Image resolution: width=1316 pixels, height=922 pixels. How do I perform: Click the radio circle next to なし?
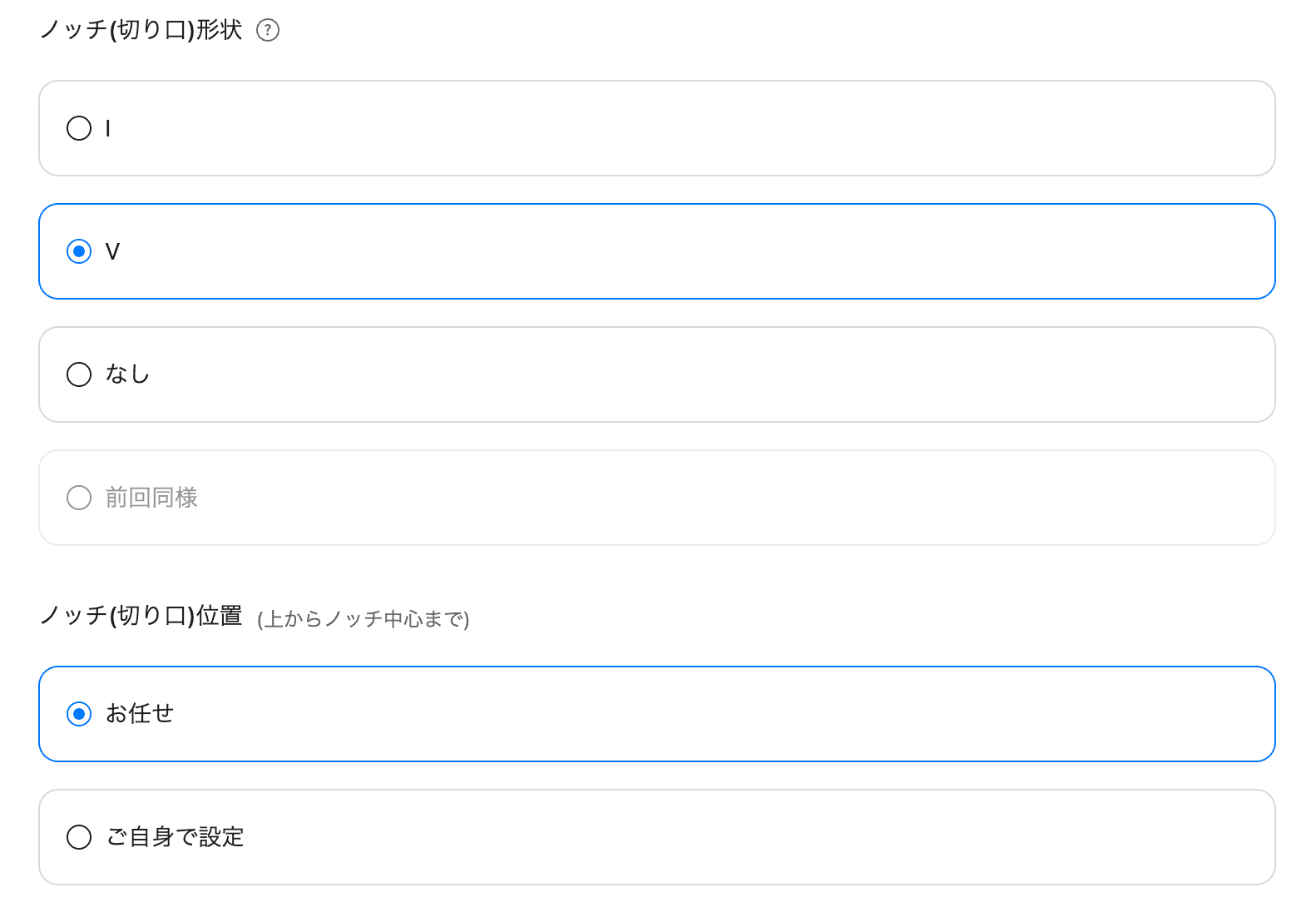point(79,374)
